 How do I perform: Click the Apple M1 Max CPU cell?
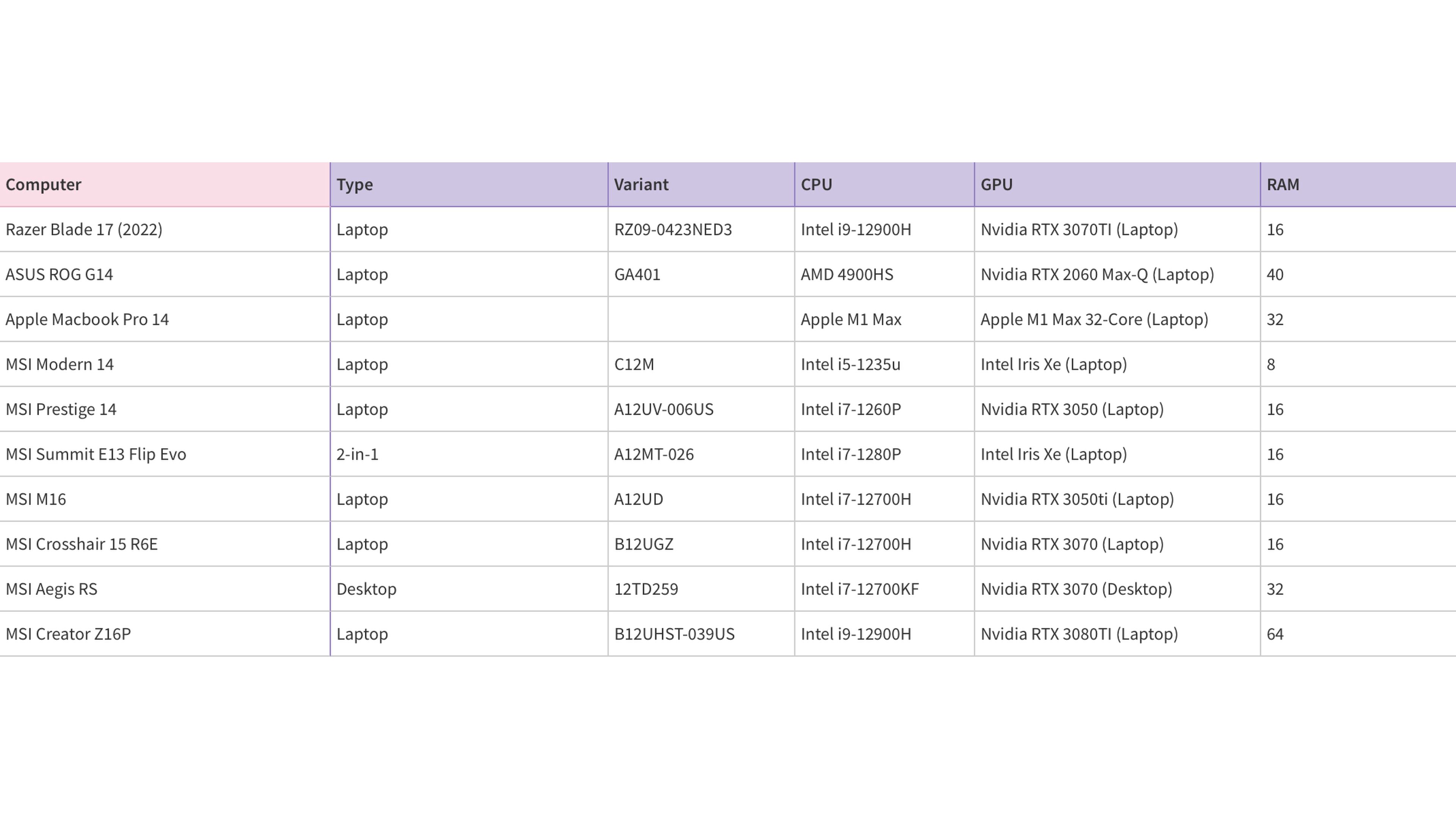click(885, 319)
